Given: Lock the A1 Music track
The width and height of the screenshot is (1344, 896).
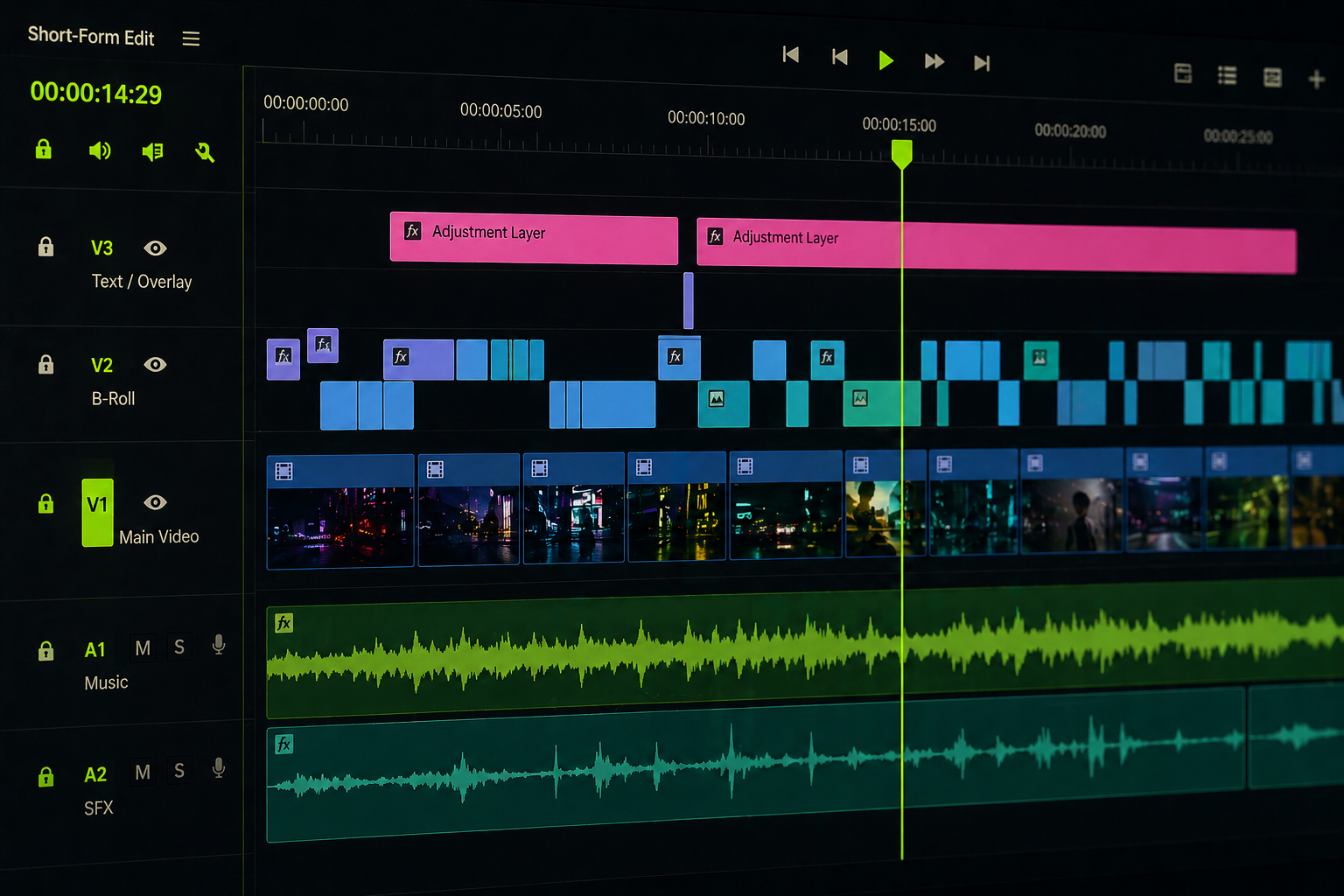Looking at the screenshot, I should tap(45, 650).
